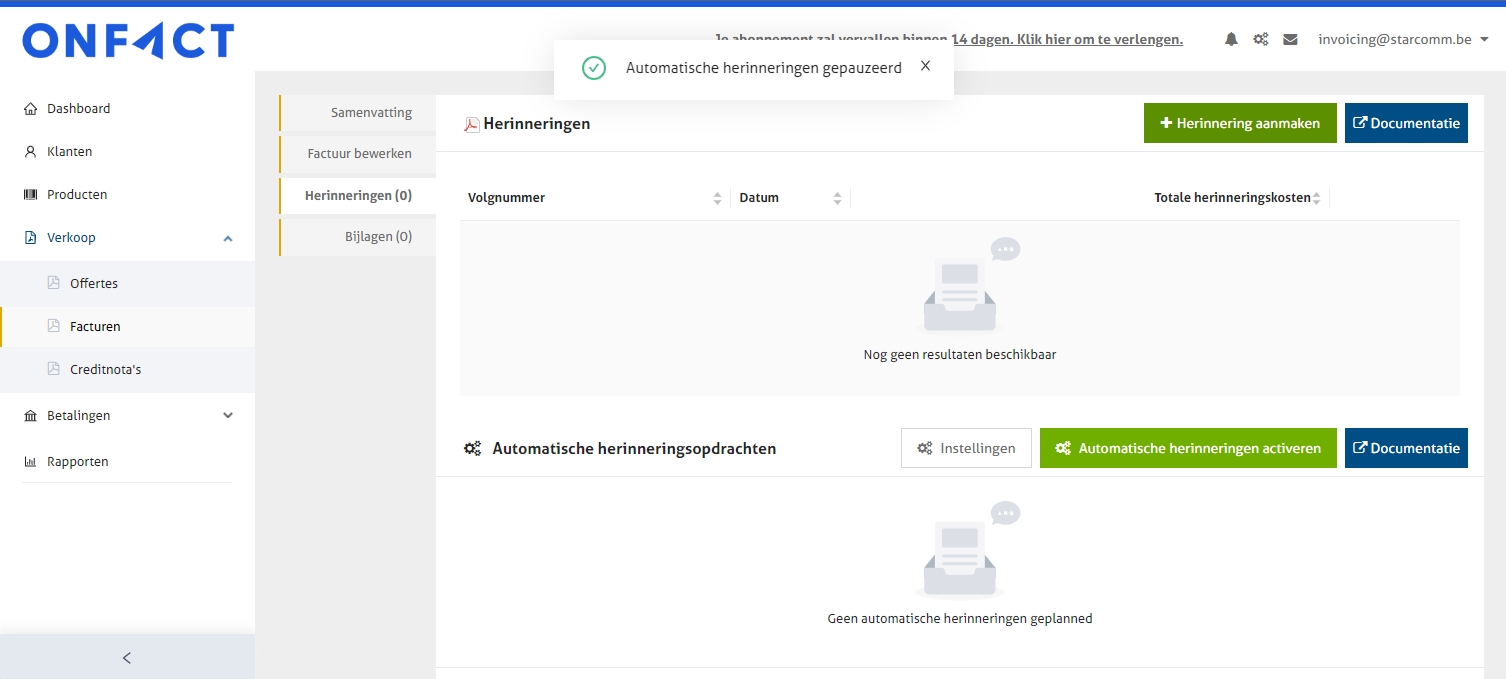The width and height of the screenshot is (1506, 679).
Task: Collapse the sidebar using the arrow at bottom
Action: pyautogui.click(x=127, y=658)
